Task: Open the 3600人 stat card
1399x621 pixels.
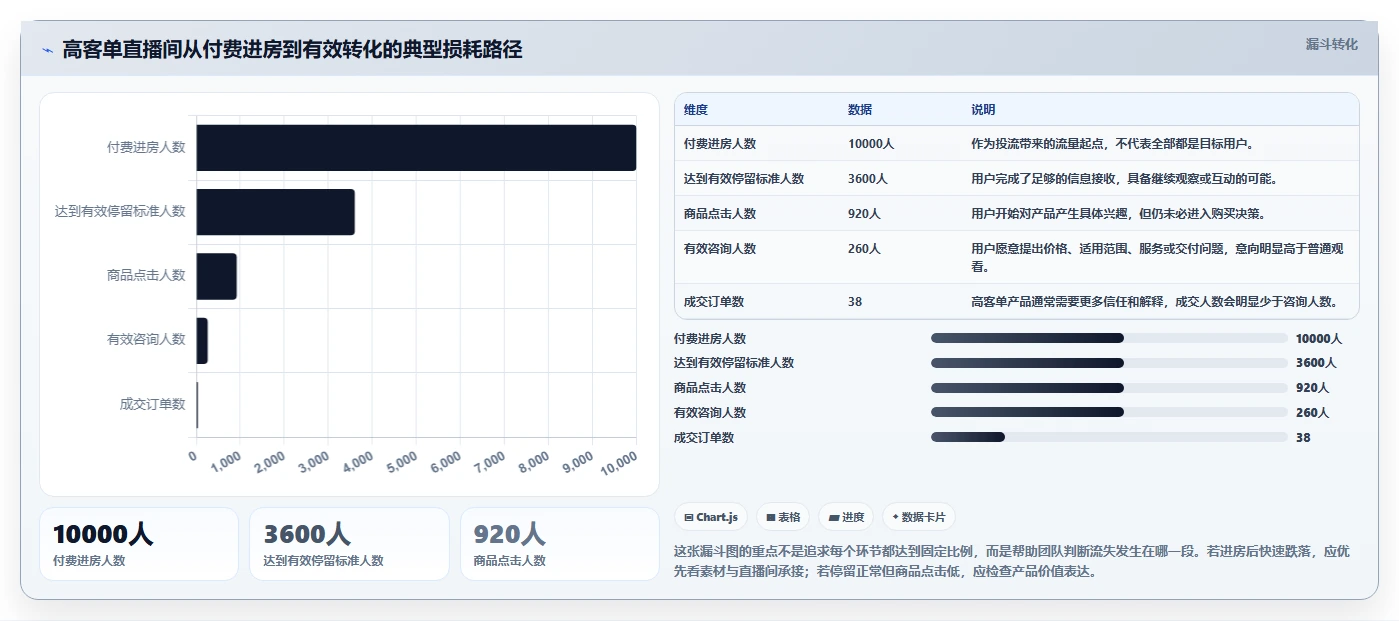Action: click(349, 544)
